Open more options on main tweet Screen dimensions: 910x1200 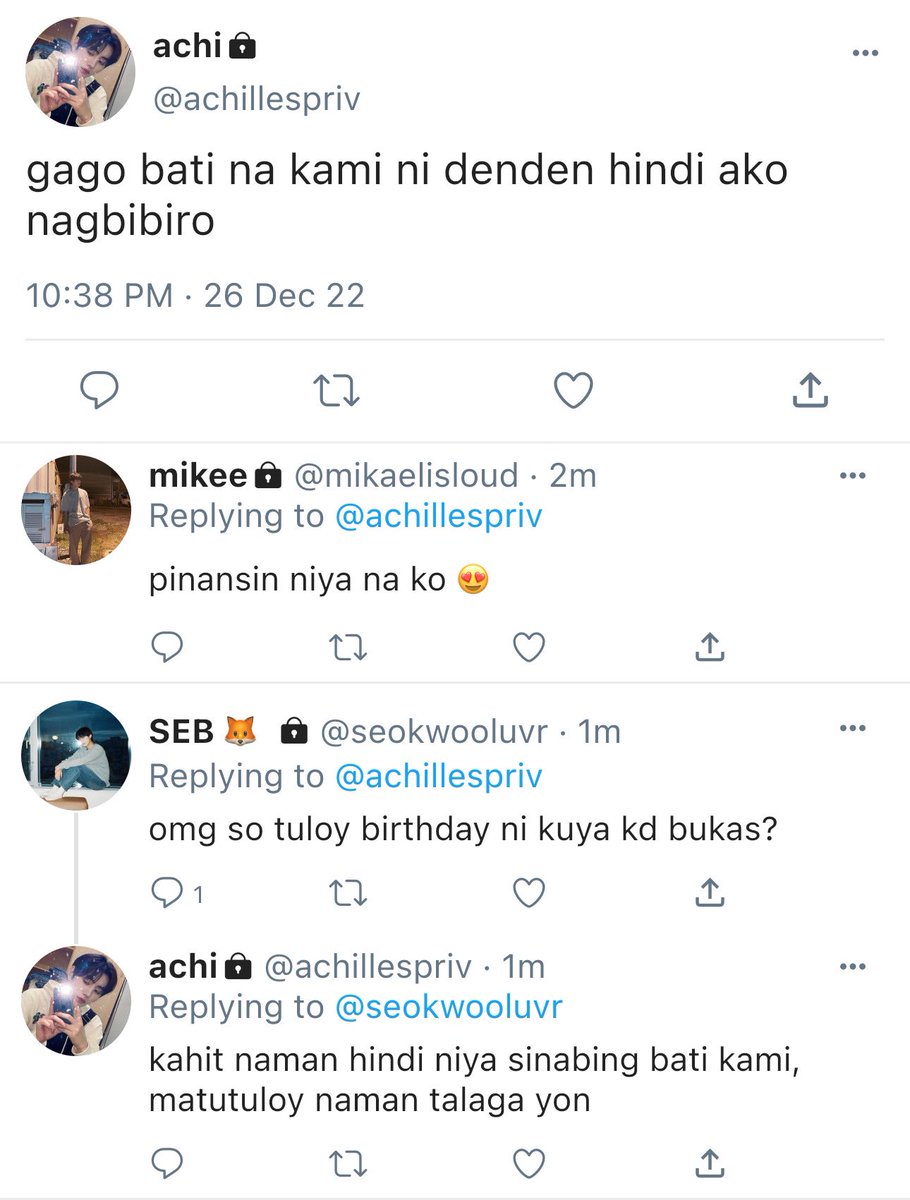click(865, 53)
